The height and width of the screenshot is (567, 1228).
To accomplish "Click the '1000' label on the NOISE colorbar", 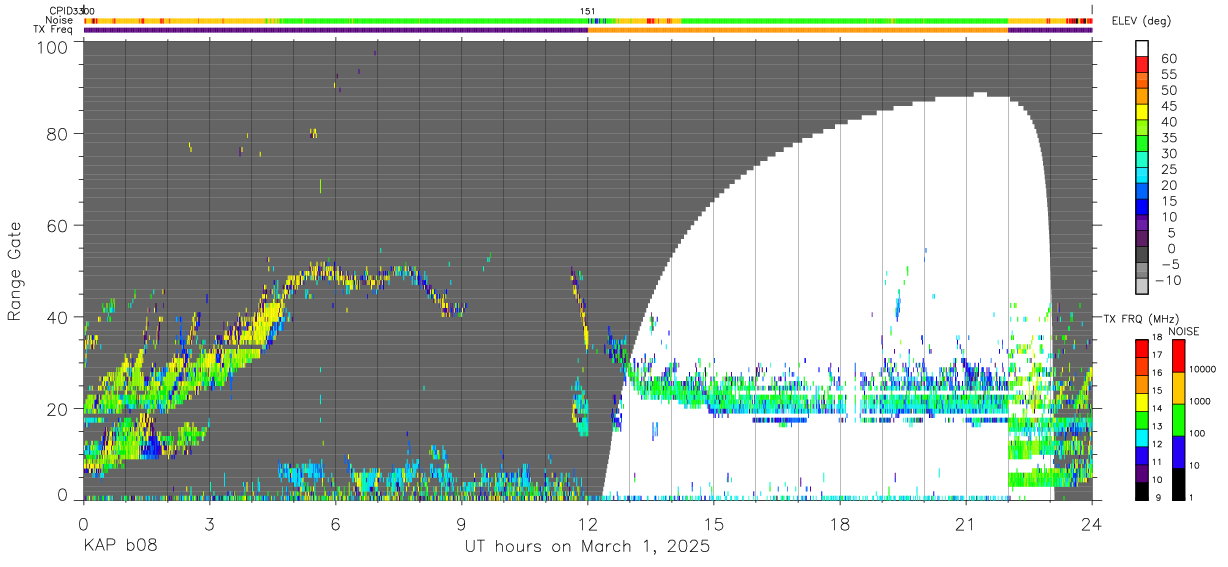I will pyautogui.click(x=1200, y=401).
